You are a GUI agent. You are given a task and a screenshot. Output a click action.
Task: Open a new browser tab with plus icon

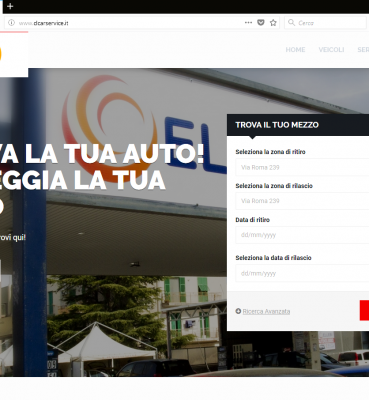pyautogui.click(x=10, y=6)
